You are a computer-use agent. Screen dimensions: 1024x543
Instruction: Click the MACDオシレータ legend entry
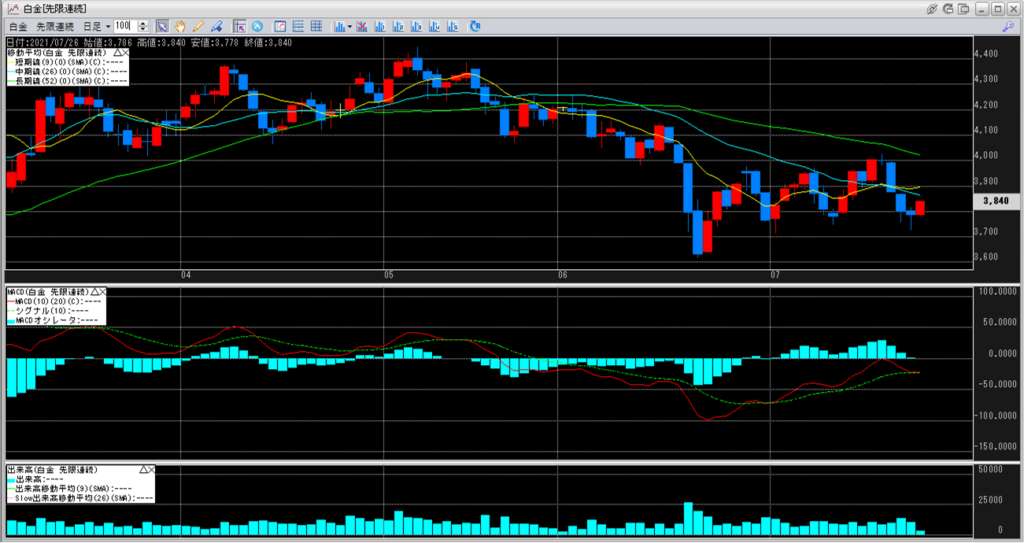pos(54,320)
